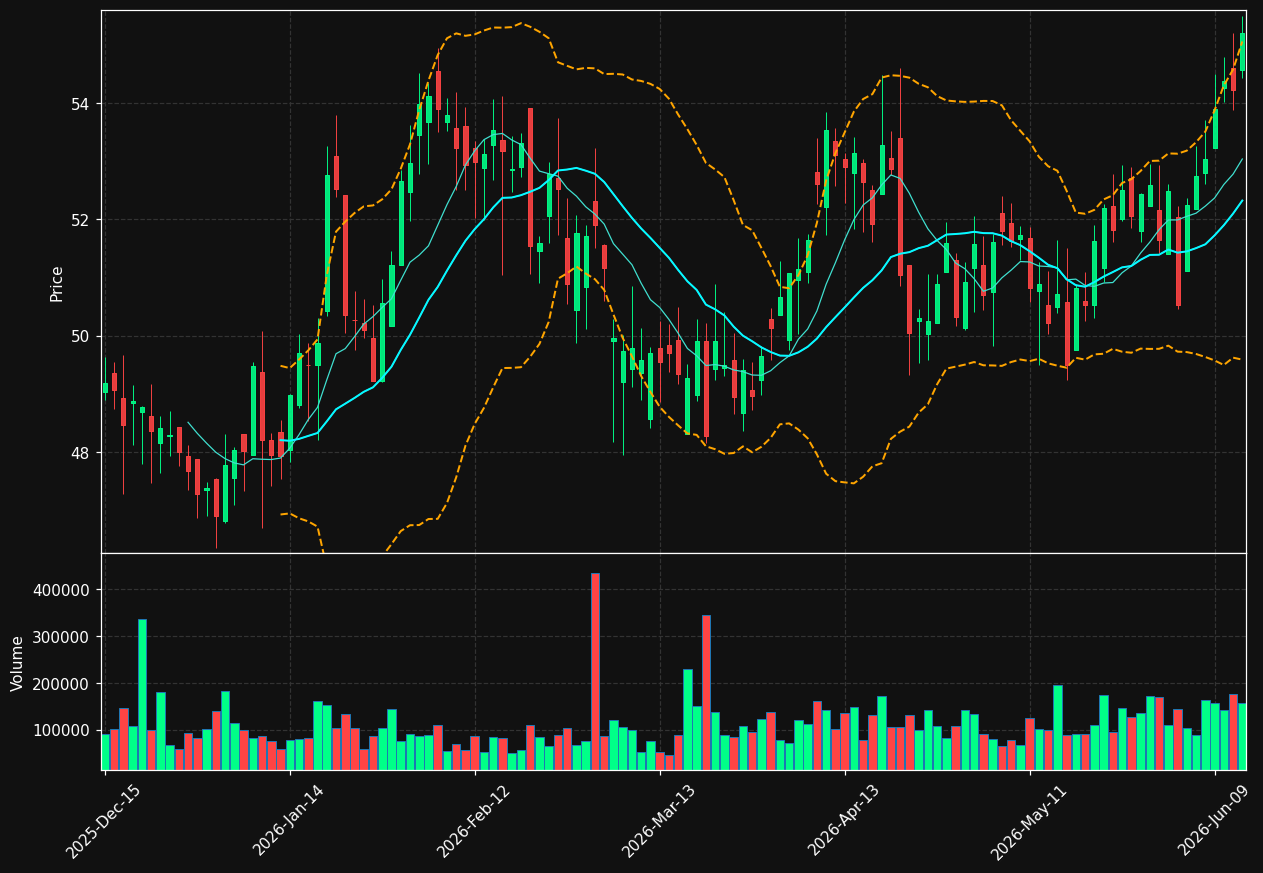Click the 200000 volume tick label
This screenshot has width=1263, height=873.
click(62, 684)
